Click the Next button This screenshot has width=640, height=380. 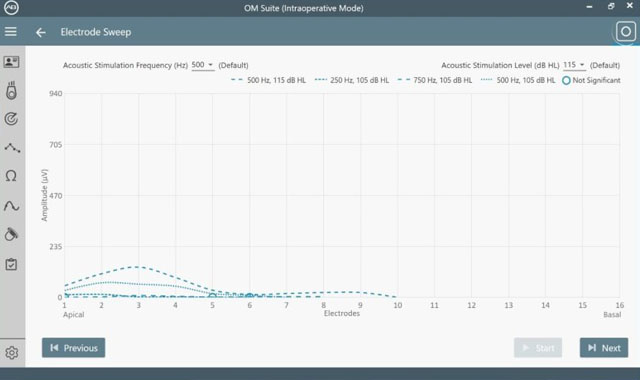[604, 348]
